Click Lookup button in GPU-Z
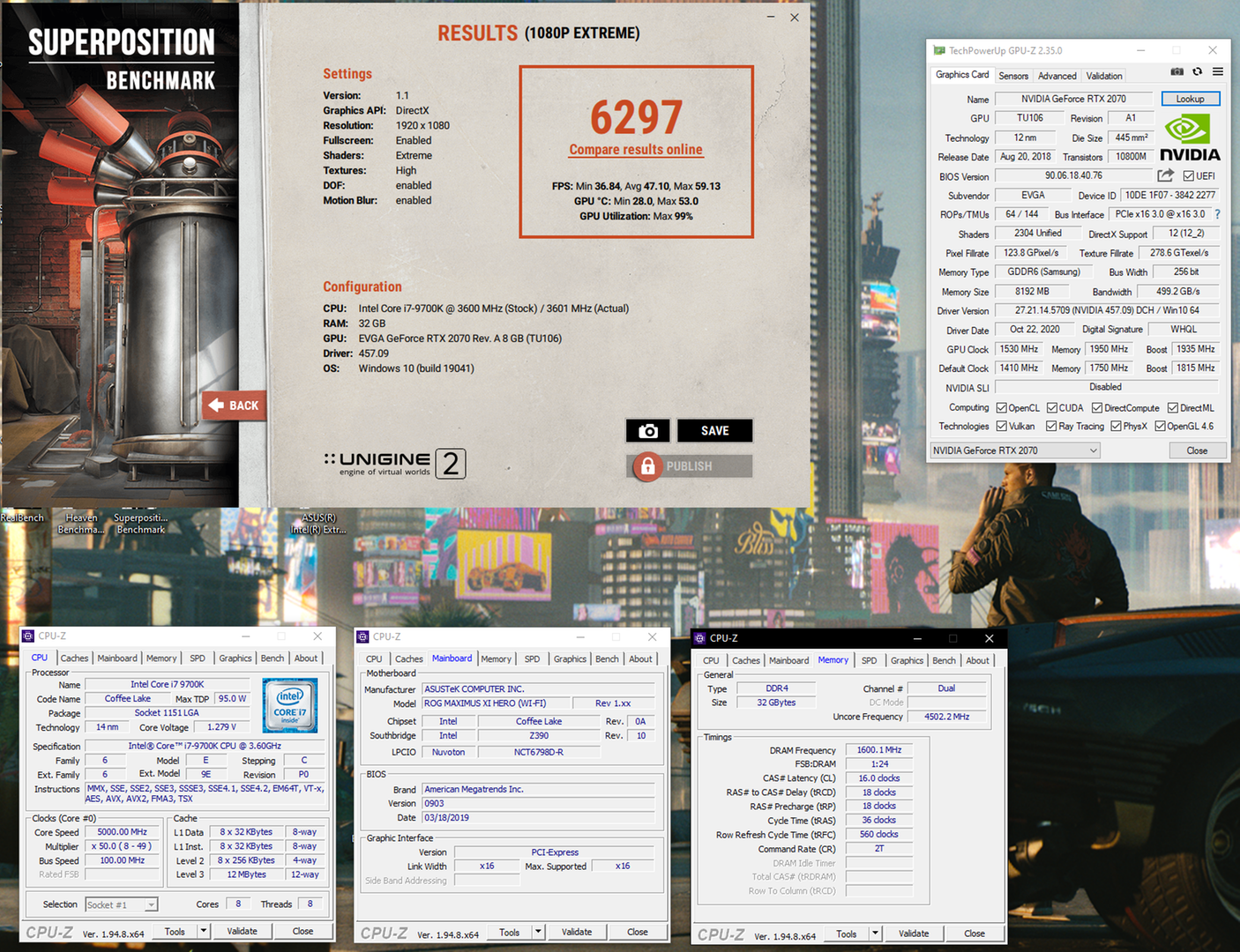The height and width of the screenshot is (952, 1240). coord(1191,99)
